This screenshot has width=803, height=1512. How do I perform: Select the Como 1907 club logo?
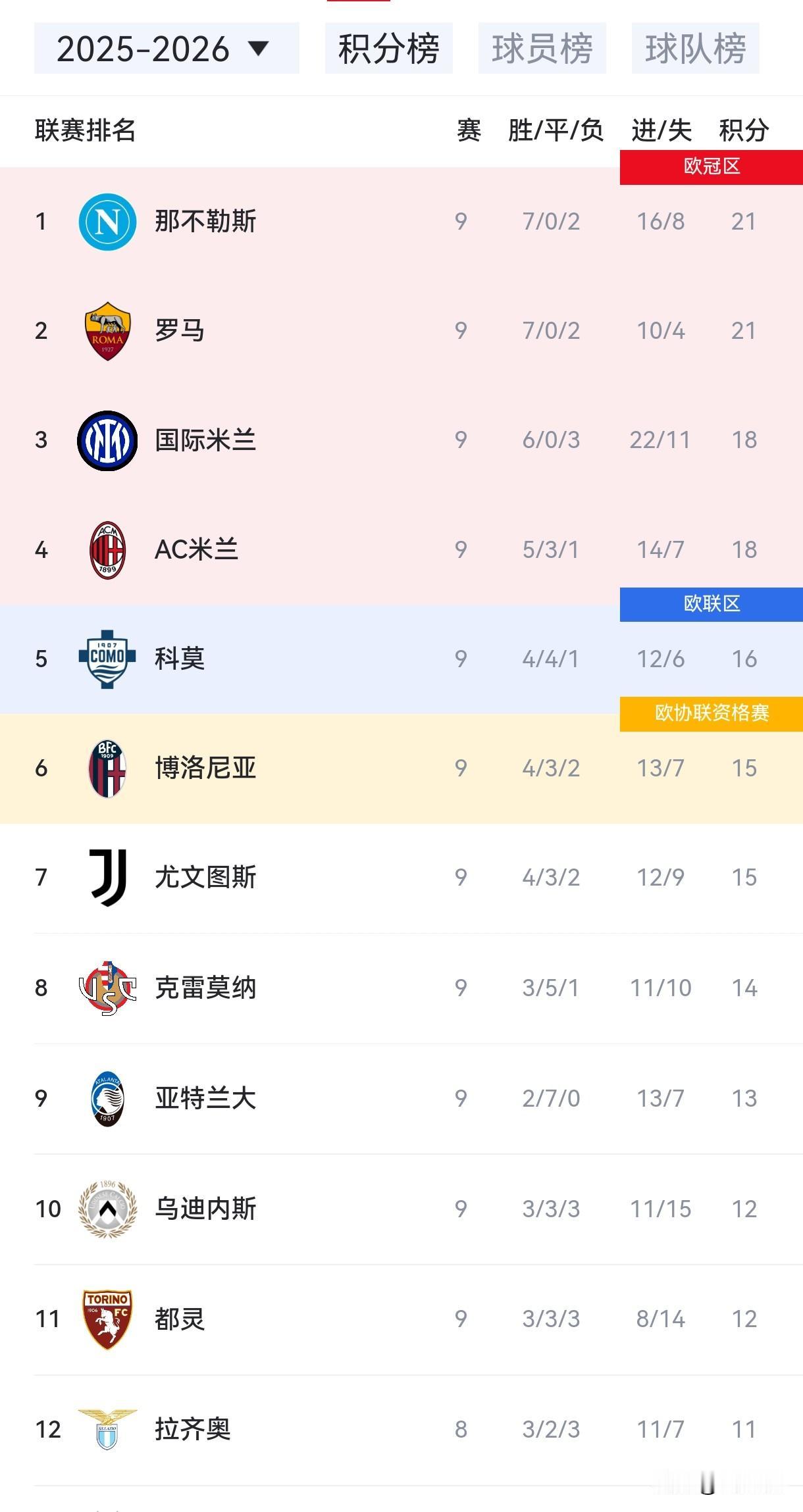pyautogui.click(x=107, y=659)
